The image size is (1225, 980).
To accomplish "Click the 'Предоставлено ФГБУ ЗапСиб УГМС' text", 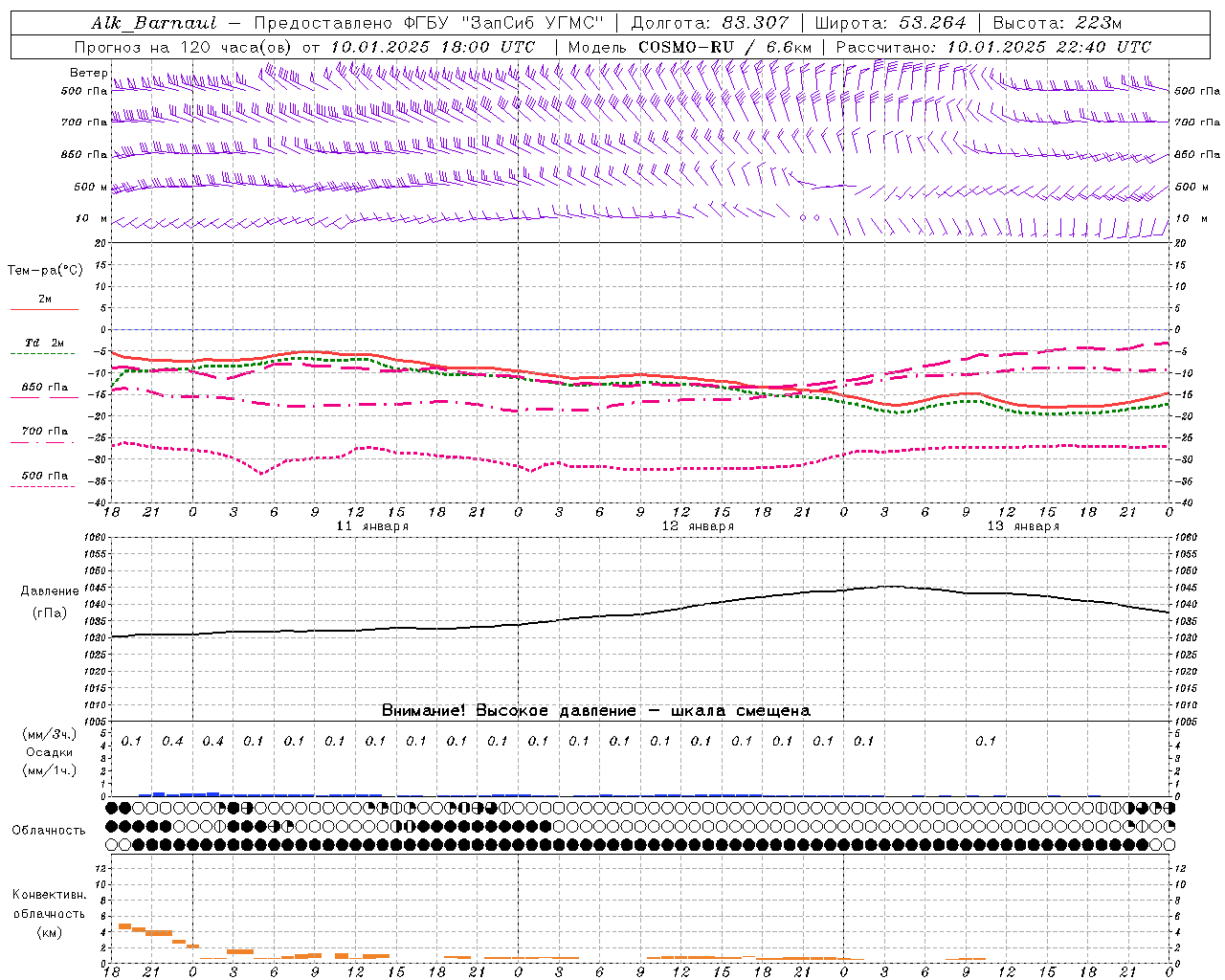I will point(428,23).
